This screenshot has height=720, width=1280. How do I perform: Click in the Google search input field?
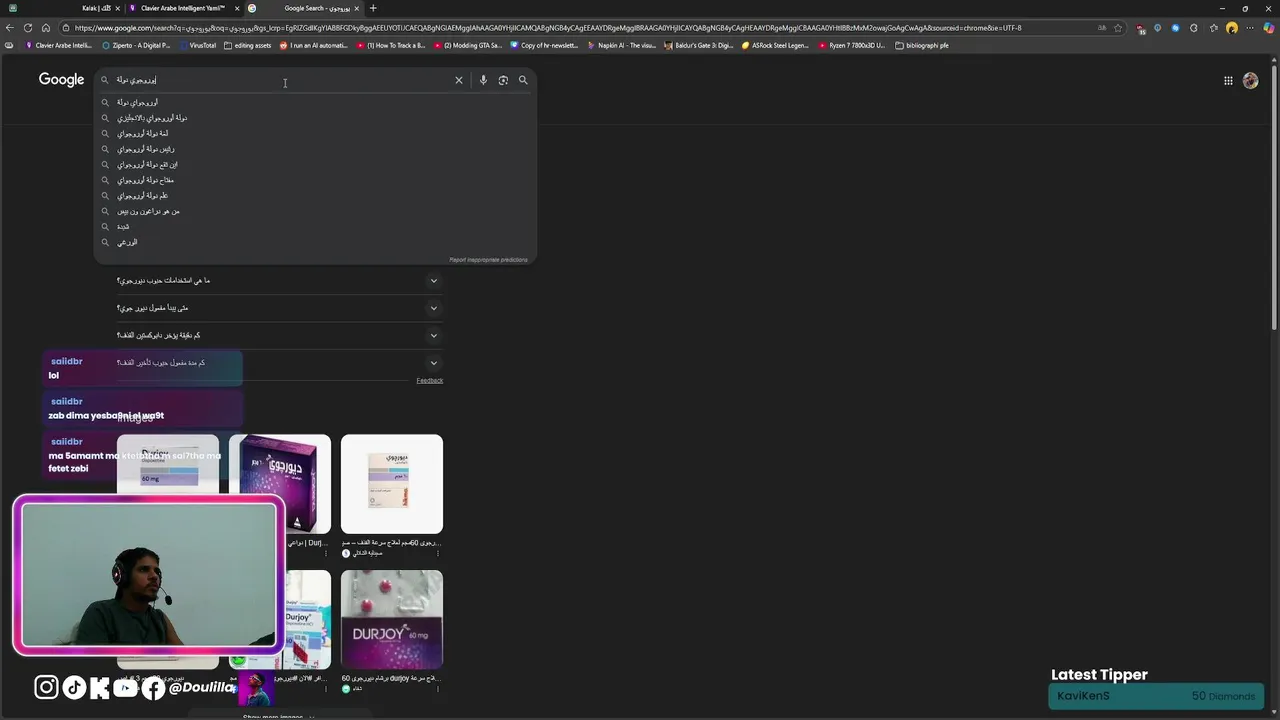[283, 80]
